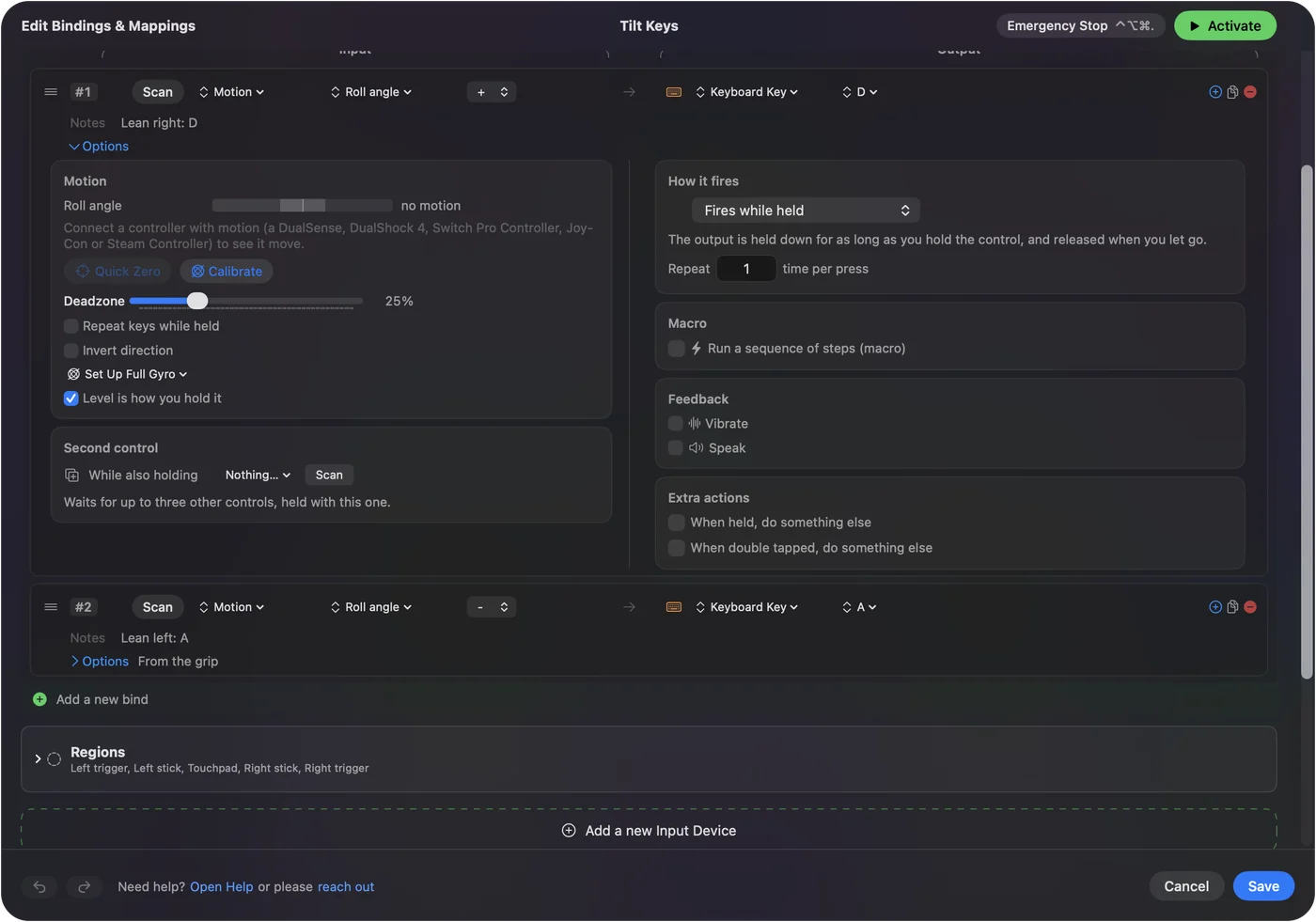Turn on Speak feedback

tap(676, 448)
